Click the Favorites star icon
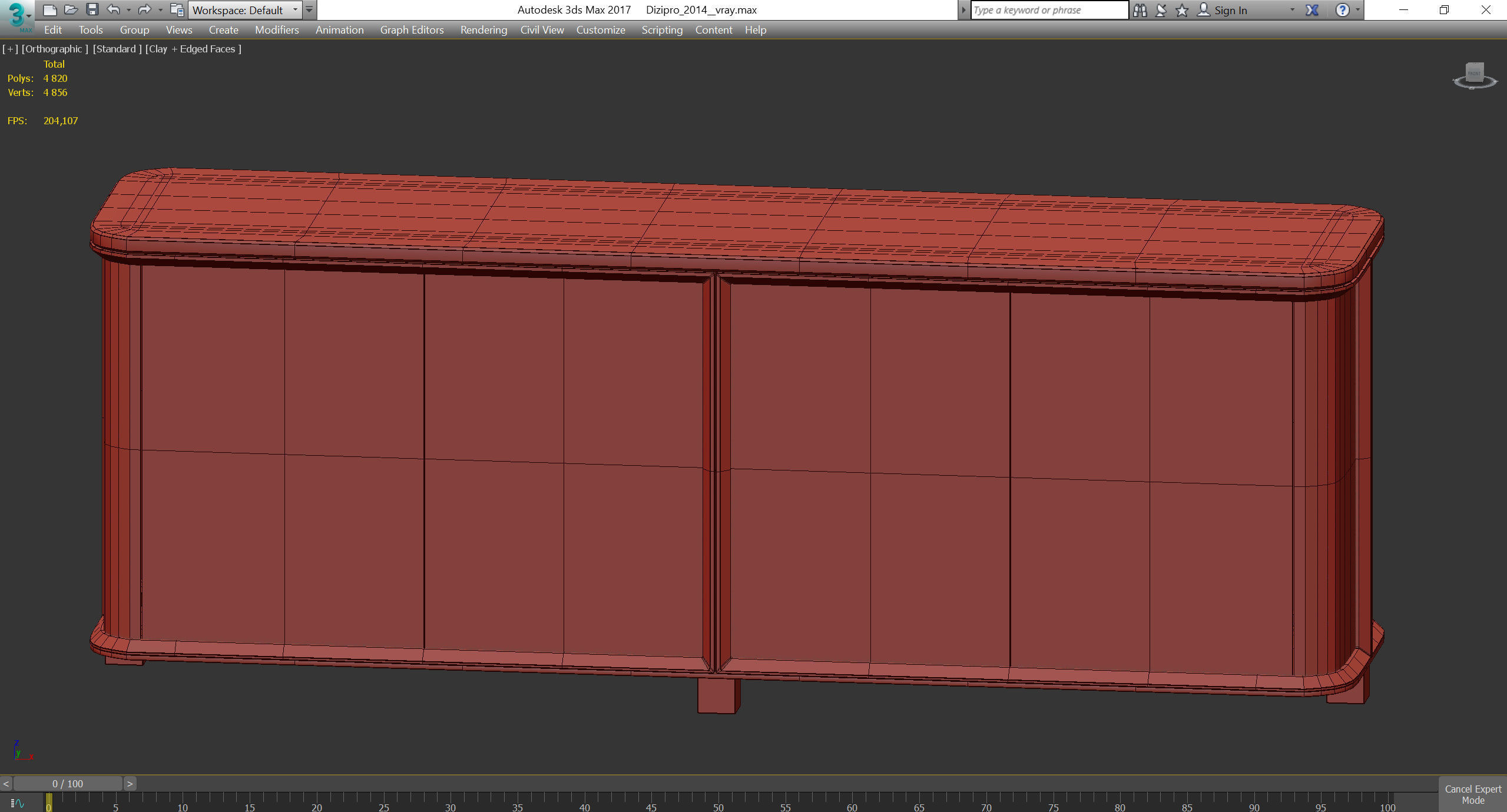The width and height of the screenshot is (1507, 812). click(x=1181, y=10)
